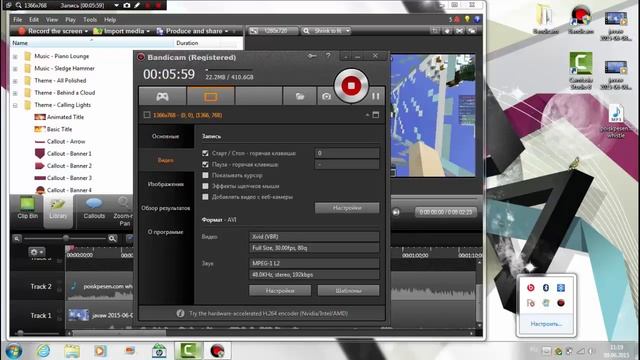Click Bandicam icon in Windows taskbar
The image size is (640, 360).
point(218,351)
